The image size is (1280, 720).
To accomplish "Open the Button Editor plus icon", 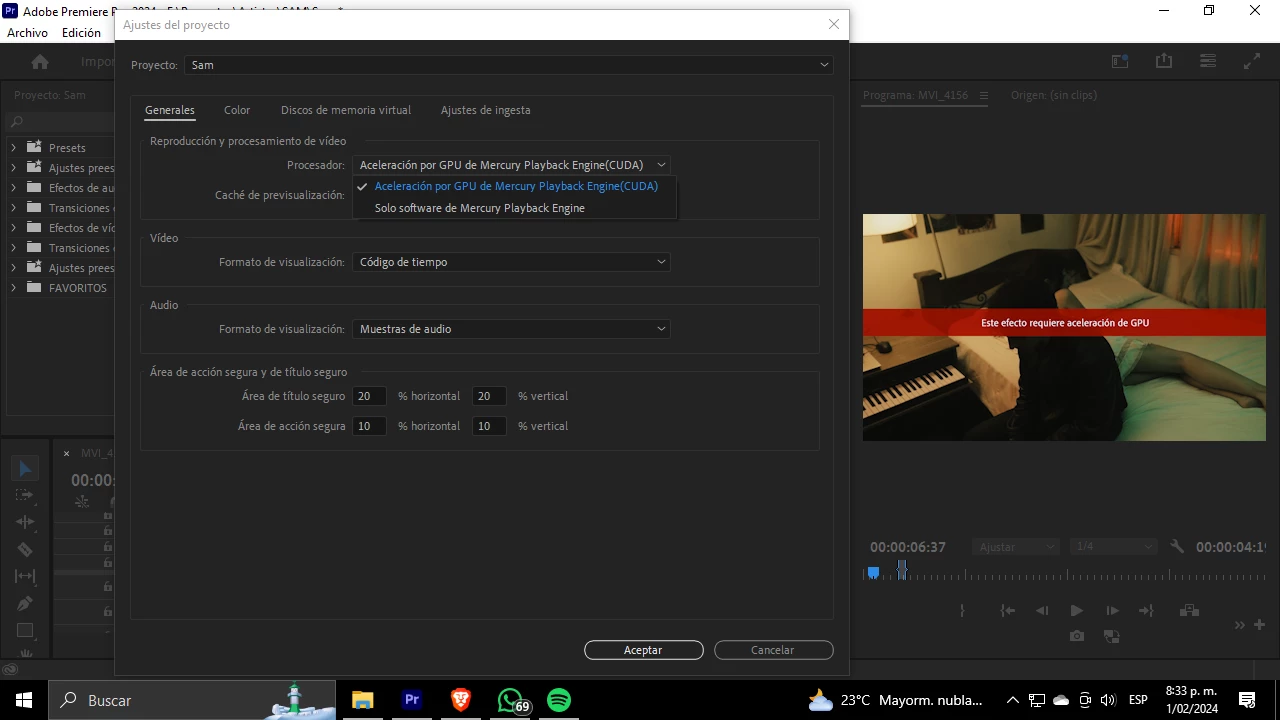I will pyautogui.click(x=1259, y=624).
